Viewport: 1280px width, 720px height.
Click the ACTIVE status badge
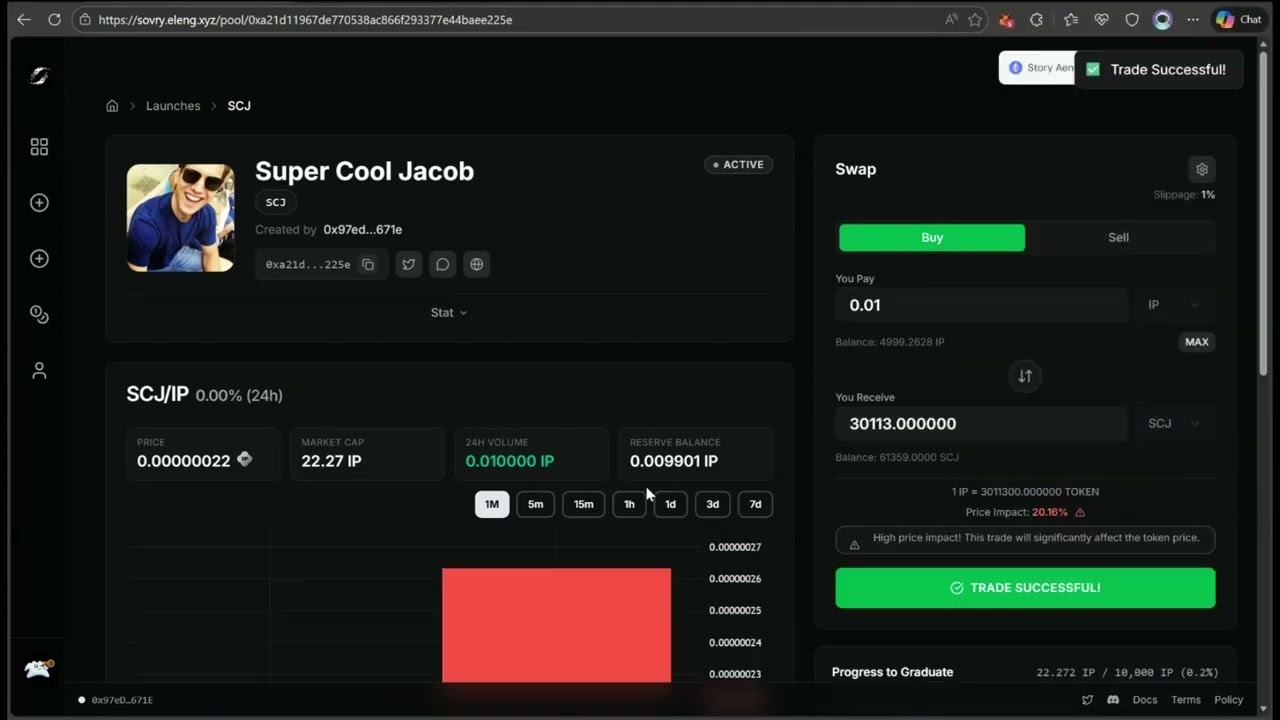[738, 165]
